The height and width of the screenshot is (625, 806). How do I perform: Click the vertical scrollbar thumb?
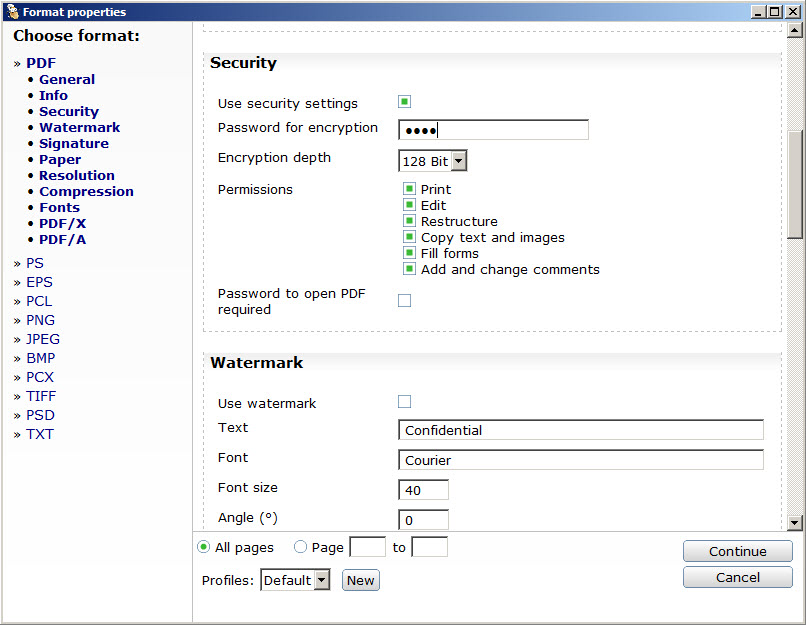pos(795,183)
